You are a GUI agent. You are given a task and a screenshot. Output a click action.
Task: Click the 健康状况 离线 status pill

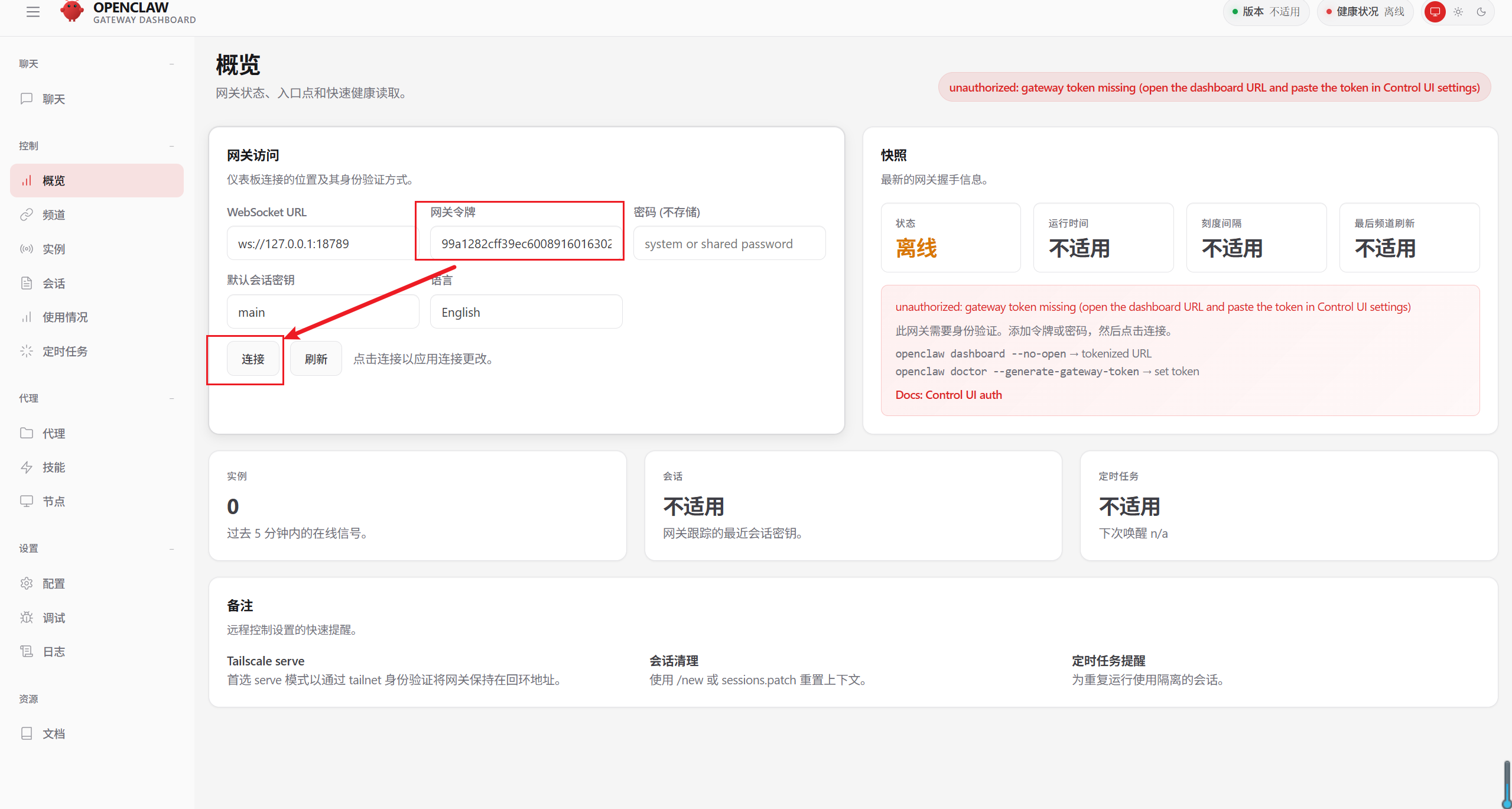coord(1365,12)
